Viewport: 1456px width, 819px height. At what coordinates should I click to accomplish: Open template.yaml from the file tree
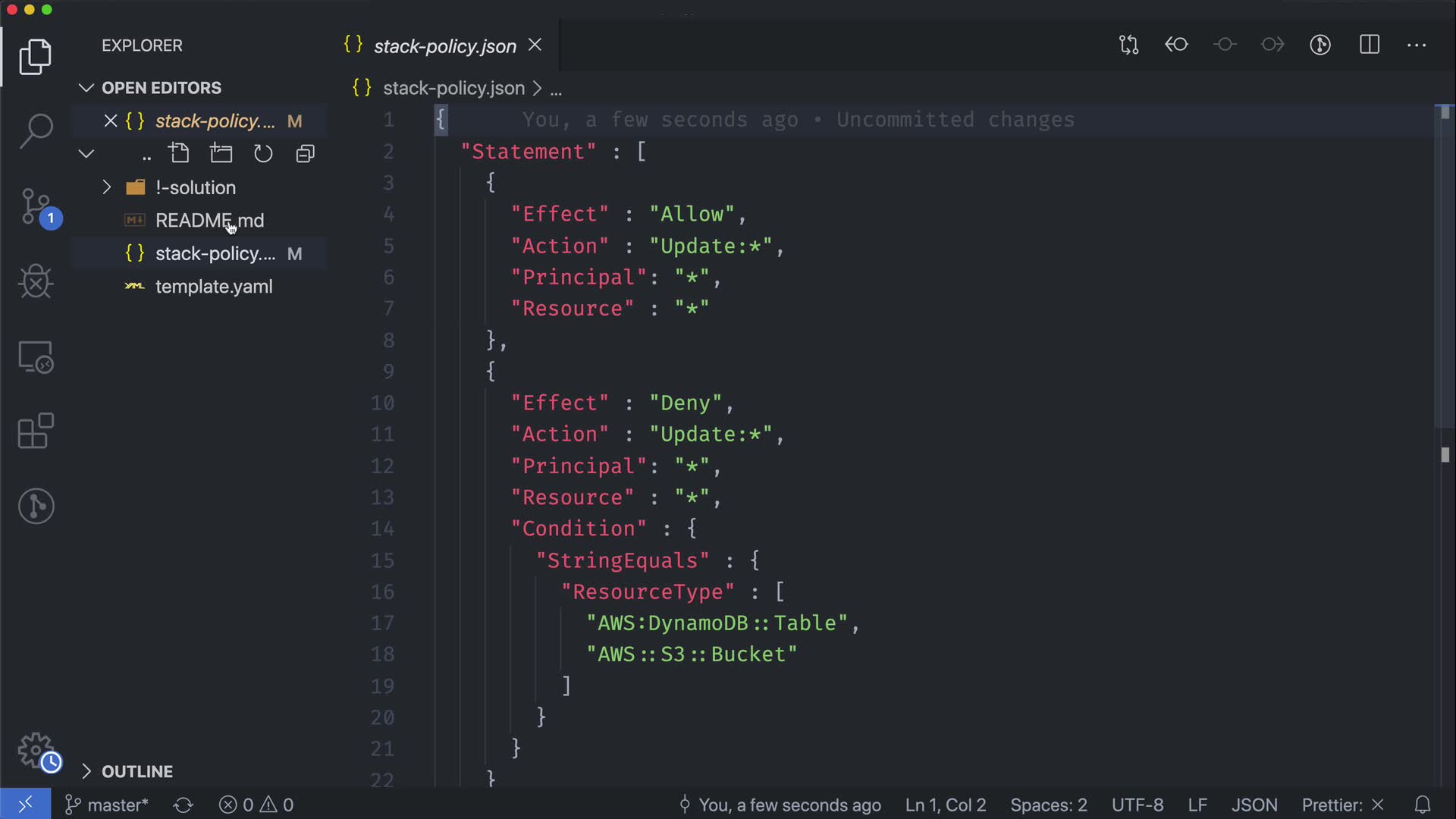point(214,287)
